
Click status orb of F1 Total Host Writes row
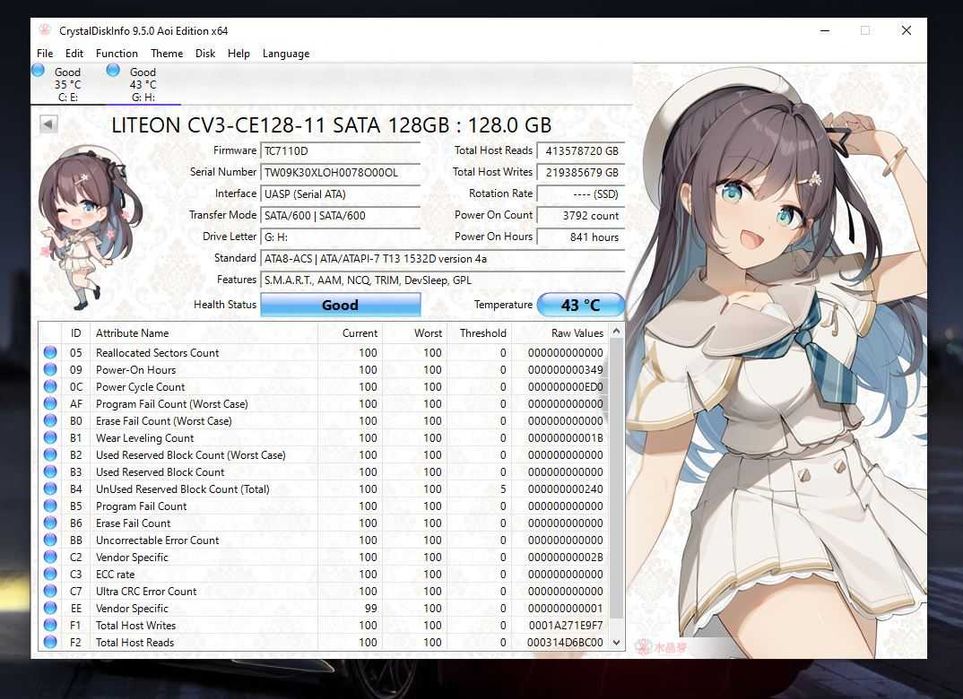click(x=50, y=625)
